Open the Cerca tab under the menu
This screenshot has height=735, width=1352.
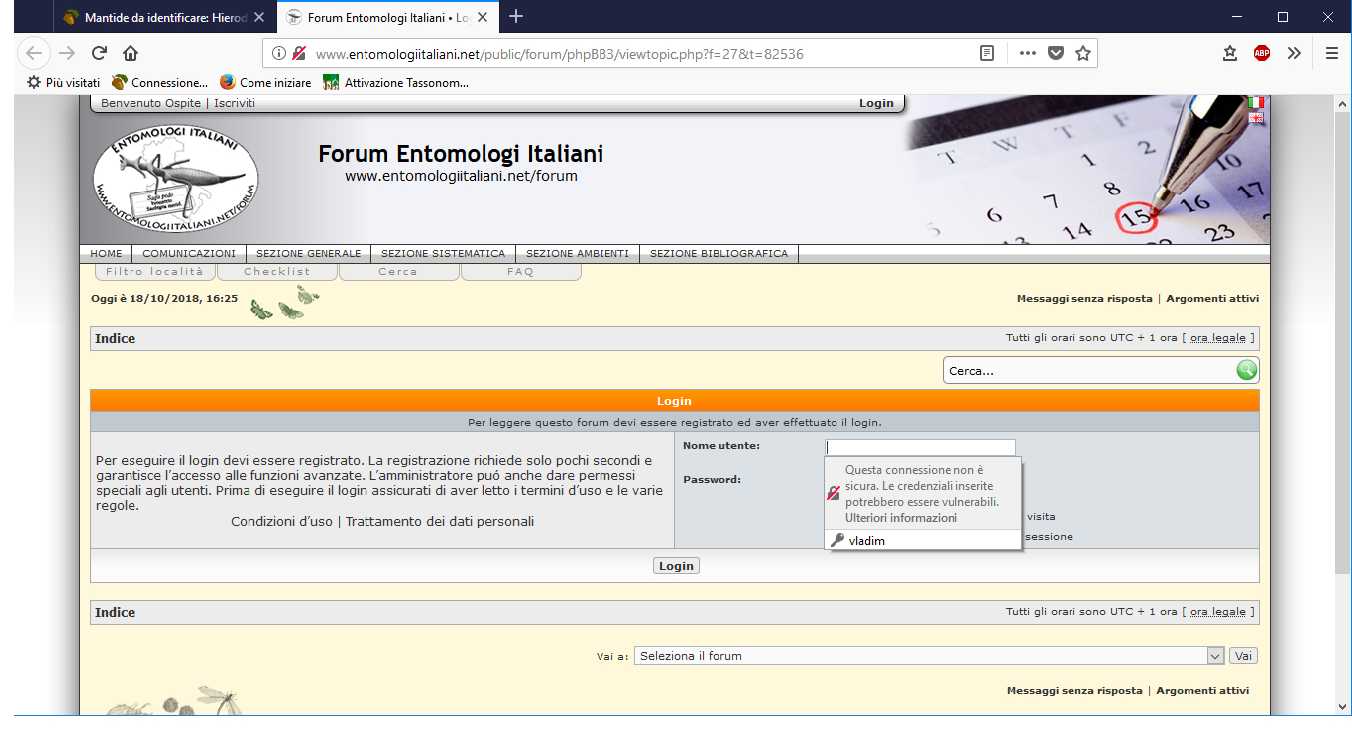[399, 272]
